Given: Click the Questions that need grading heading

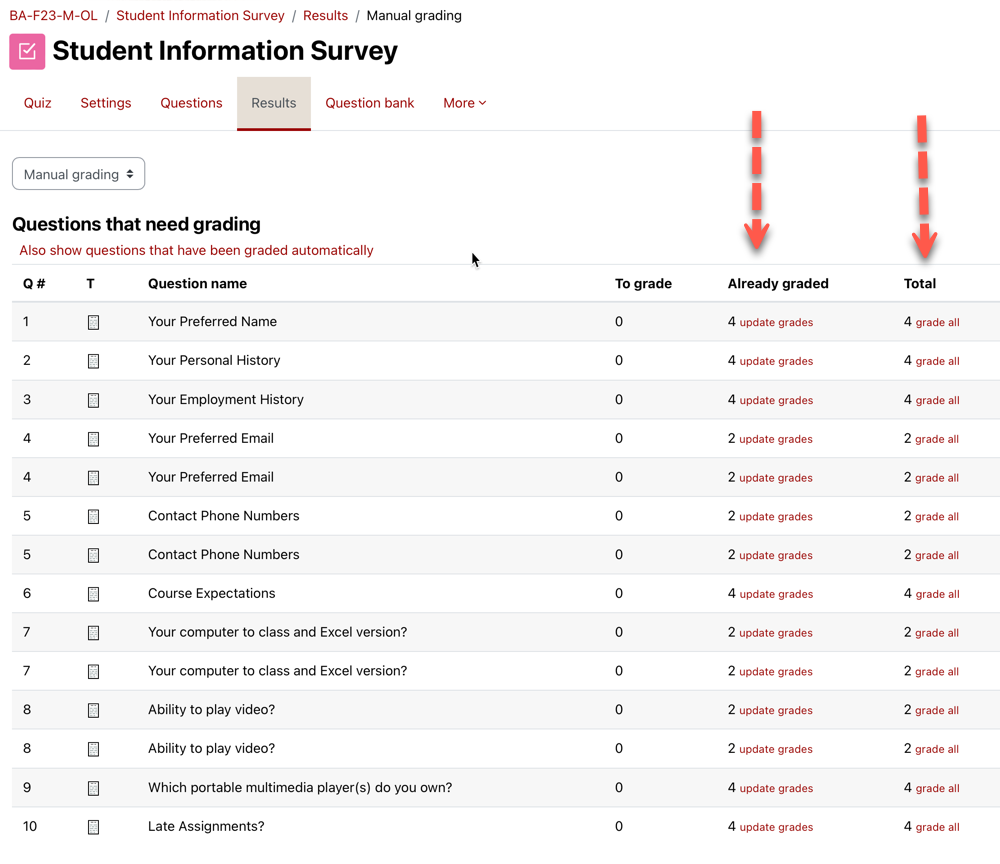Looking at the screenshot, I should tap(136, 224).
